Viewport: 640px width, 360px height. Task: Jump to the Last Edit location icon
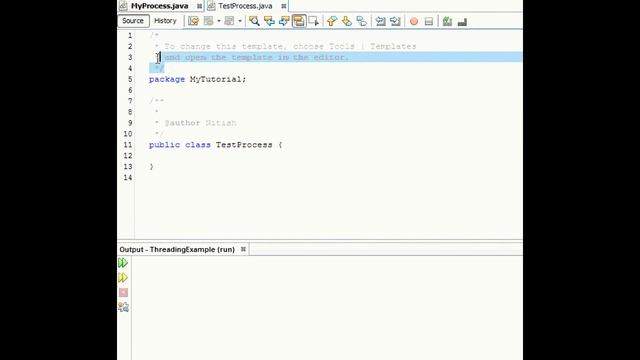(x=193, y=21)
